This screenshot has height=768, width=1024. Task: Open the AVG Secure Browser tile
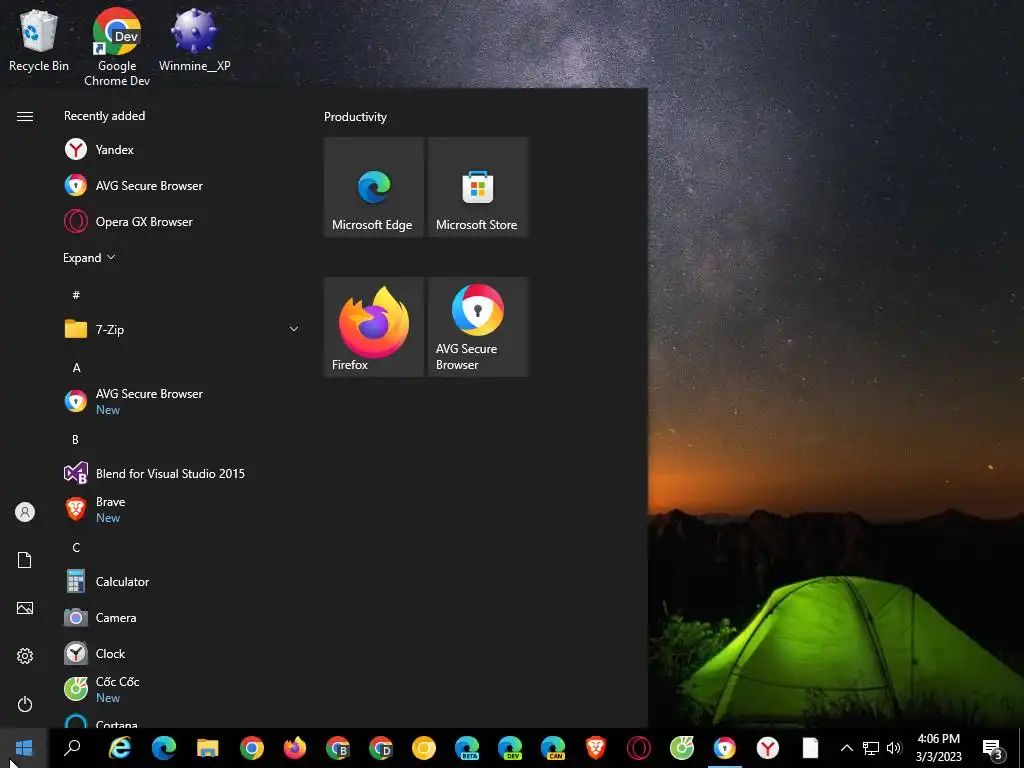click(x=477, y=327)
